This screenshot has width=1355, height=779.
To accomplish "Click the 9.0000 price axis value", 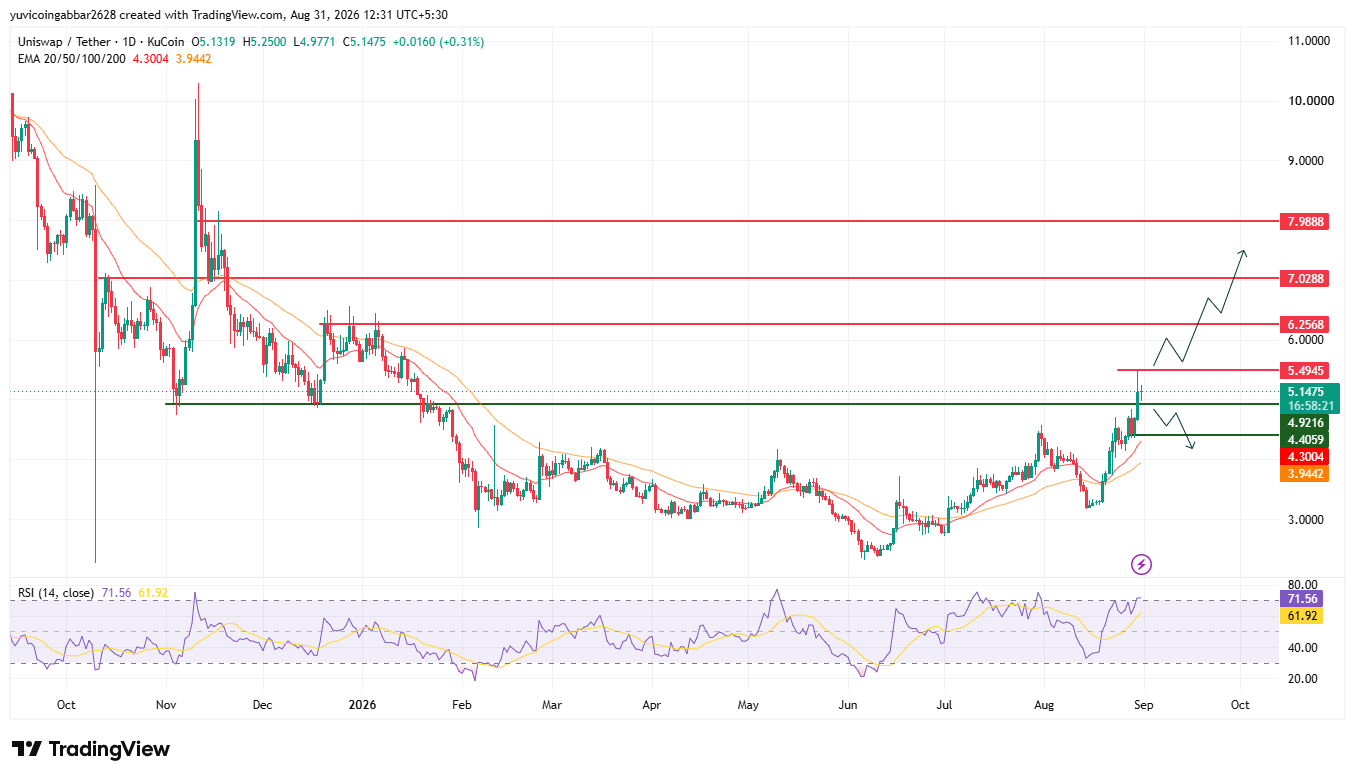I will 1308,161.
